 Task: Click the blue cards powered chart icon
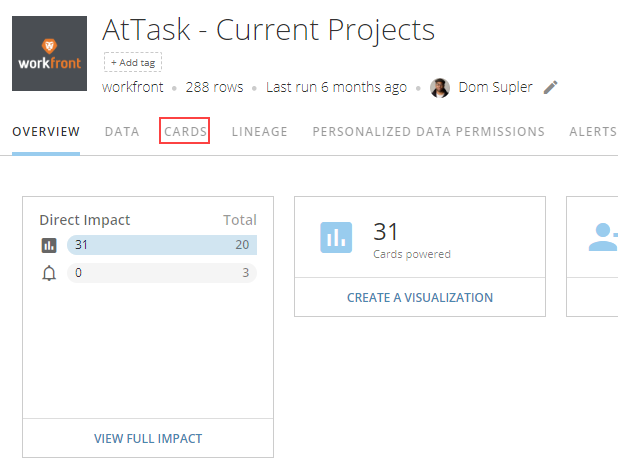(x=336, y=237)
